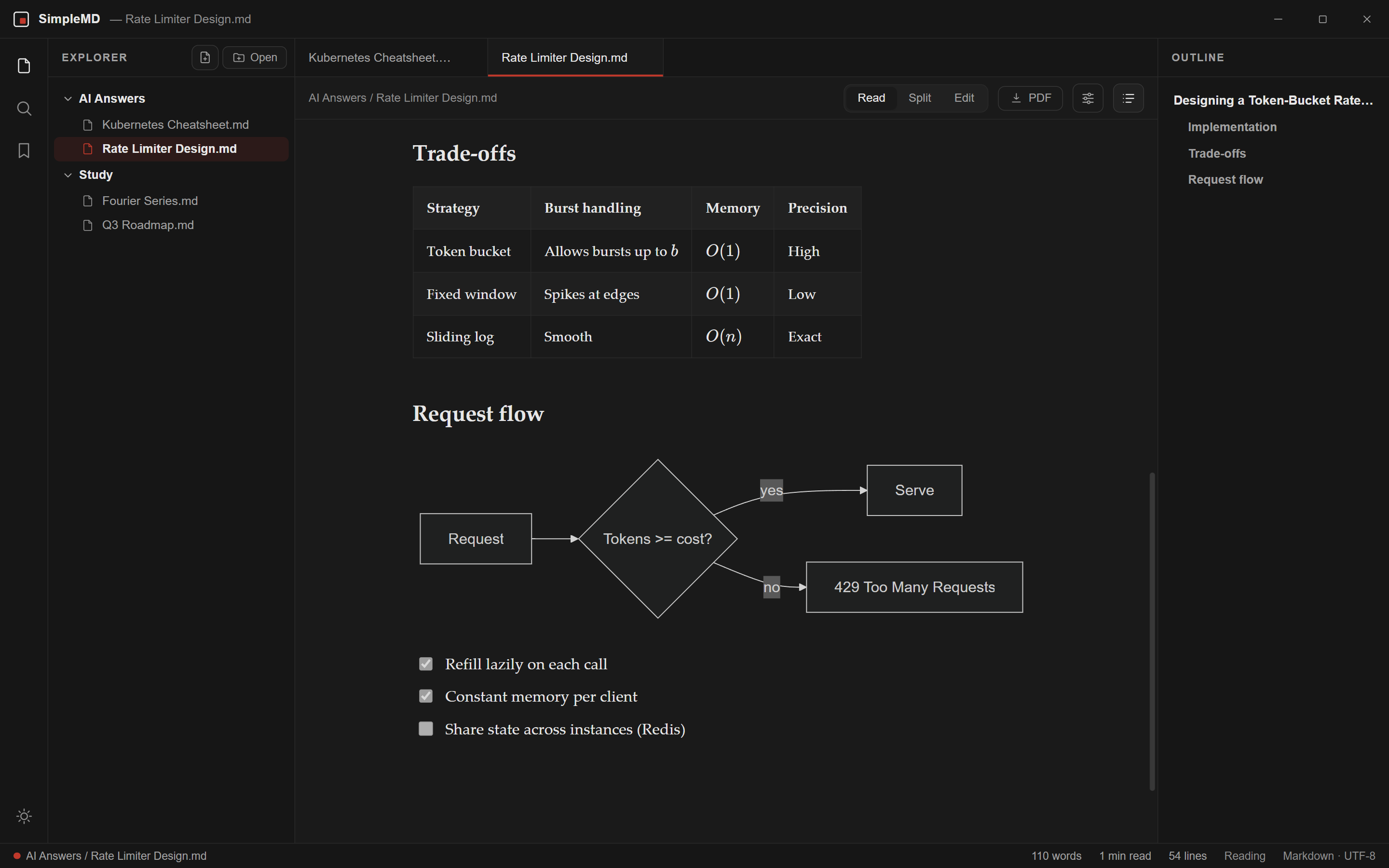This screenshot has width=1389, height=868.
Task: Open the Bookmarks sidebar icon
Action: coord(24,150)
